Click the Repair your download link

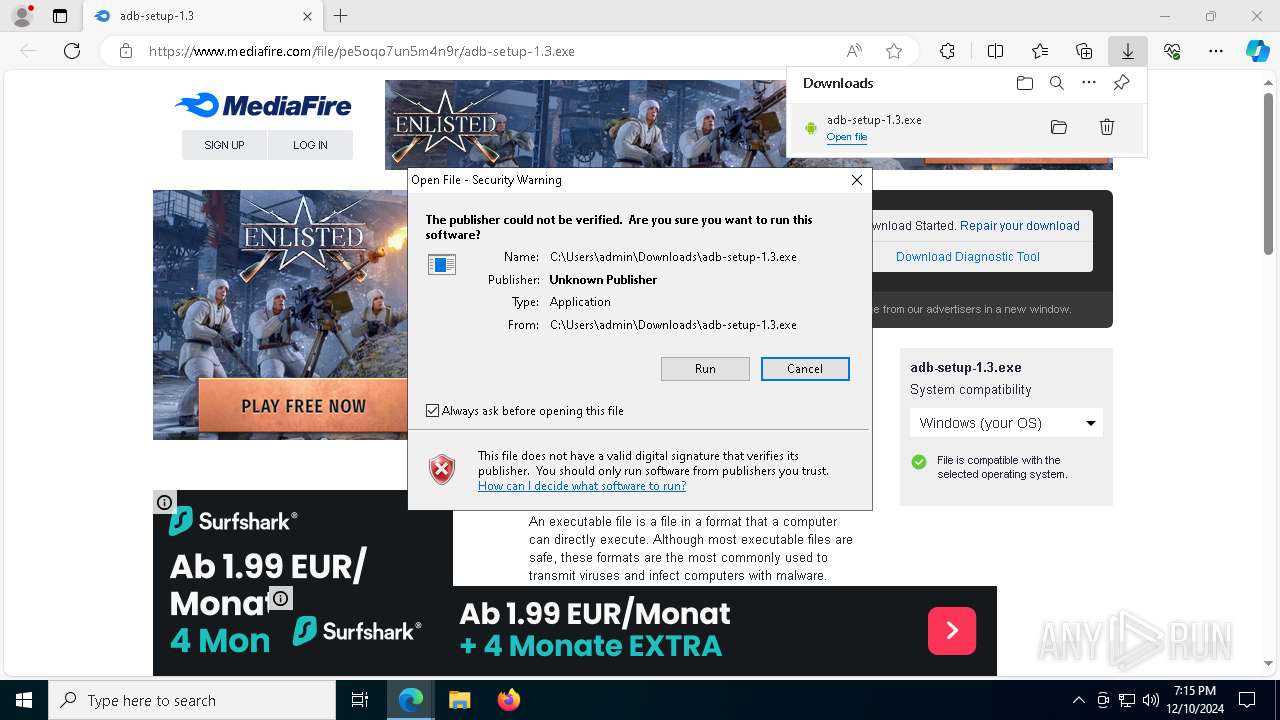click(1020, 226)
